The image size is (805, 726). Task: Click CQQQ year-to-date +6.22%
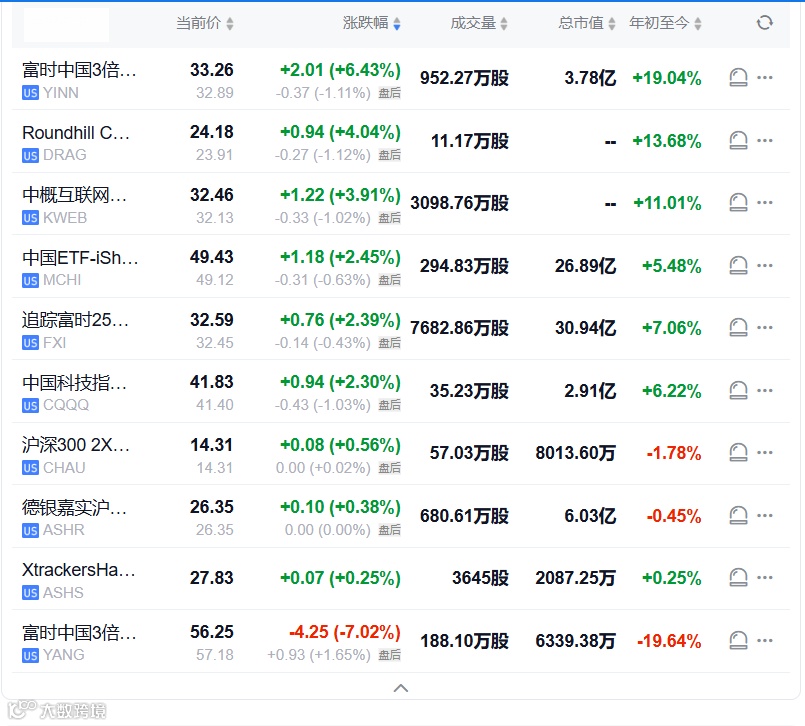(672, 391)
